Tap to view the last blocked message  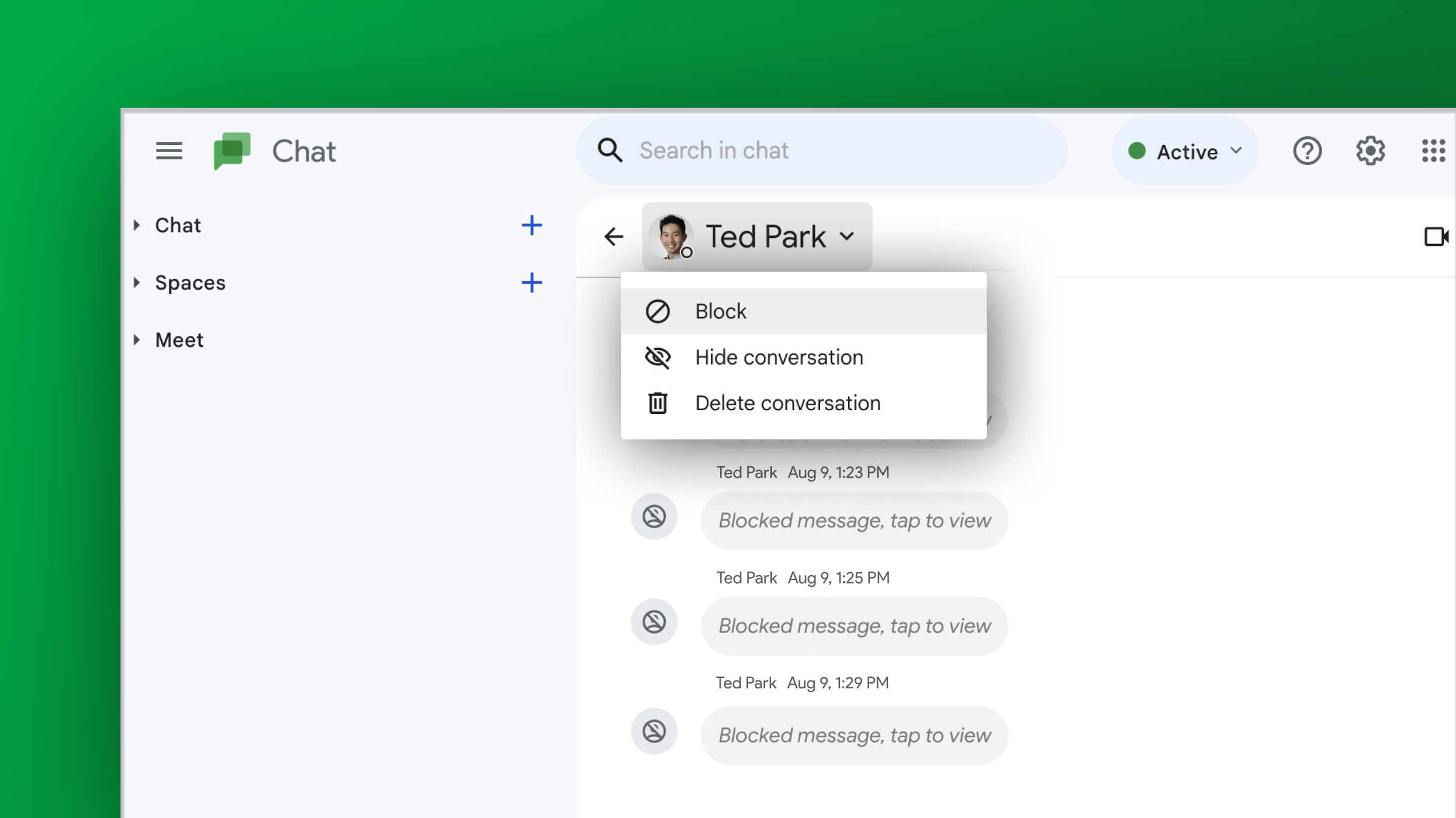tap(854, 735)
